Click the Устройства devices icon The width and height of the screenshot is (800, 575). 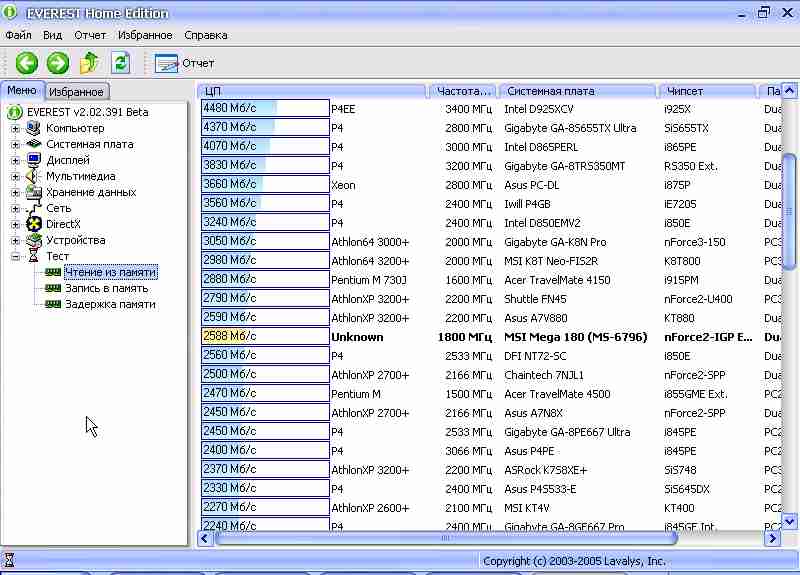(x=34, y=240)
